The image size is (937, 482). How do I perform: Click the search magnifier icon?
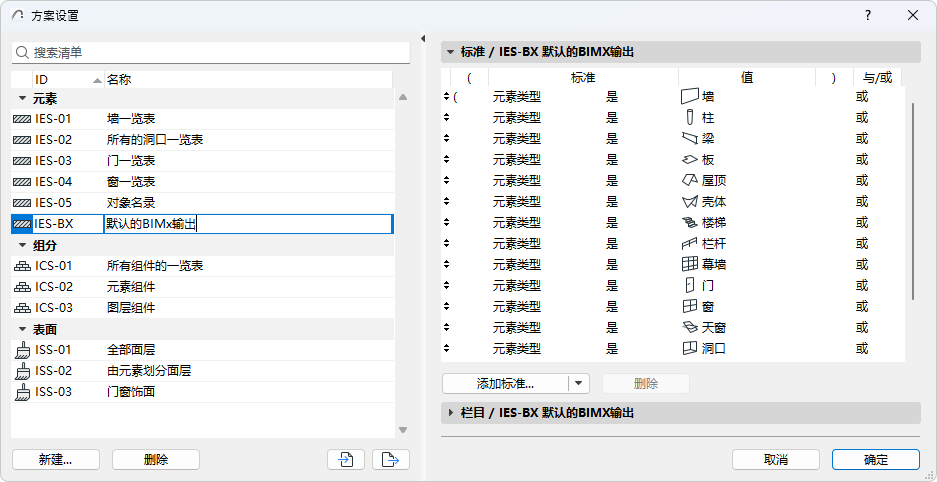pos(23,53)
